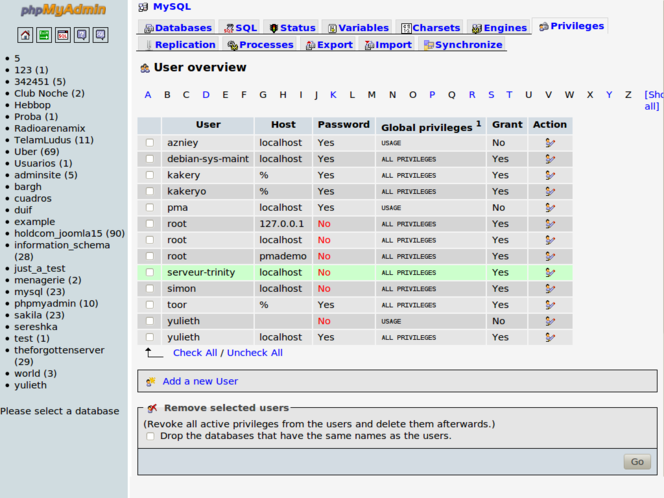Edit privileges icon for user azniey
The width and height of the screenshot is (664, 498).
pos(549,143)
